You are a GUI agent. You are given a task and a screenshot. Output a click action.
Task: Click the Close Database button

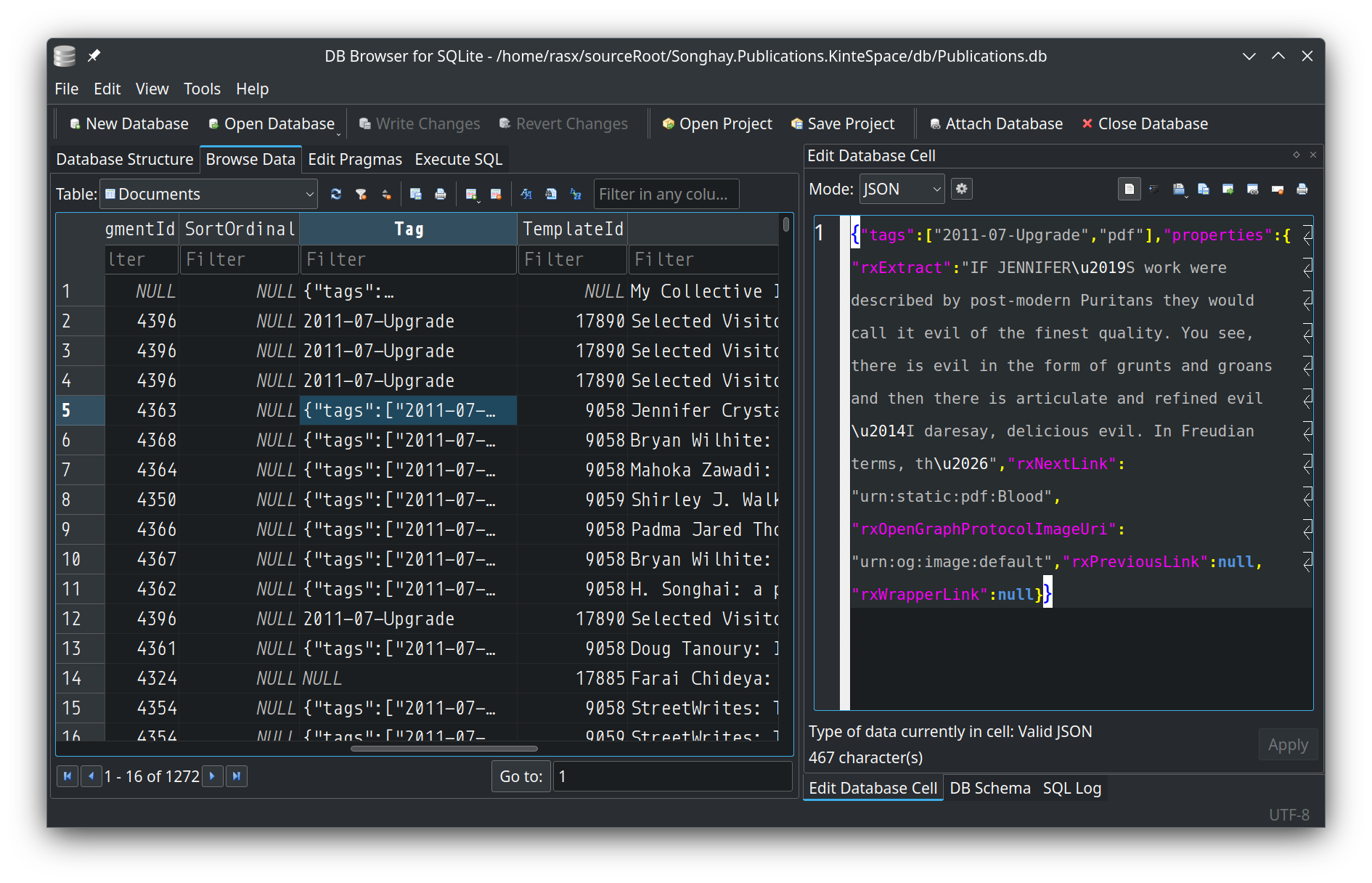click(1145, 123)
